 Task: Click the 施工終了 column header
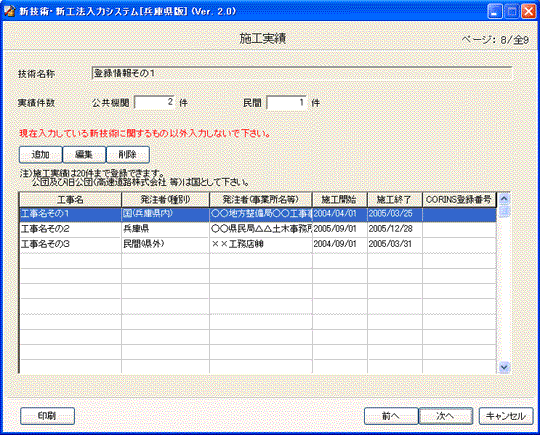[x=395, y=200]
